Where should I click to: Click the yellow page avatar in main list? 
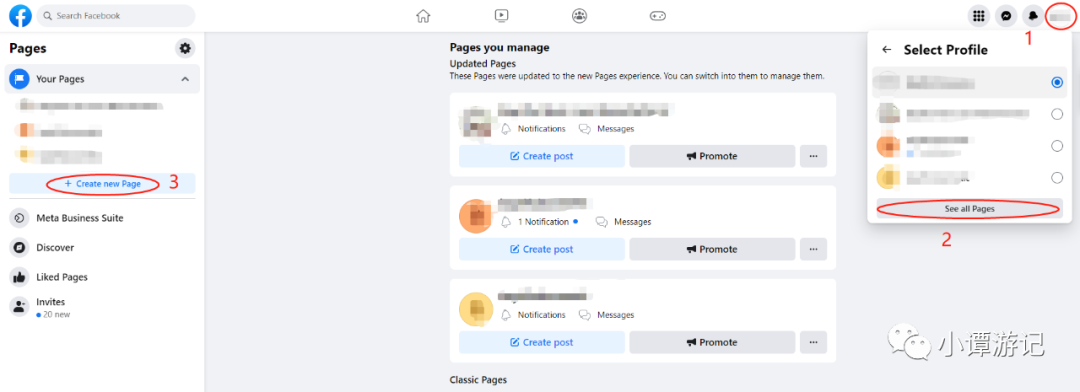pos(476,309)
